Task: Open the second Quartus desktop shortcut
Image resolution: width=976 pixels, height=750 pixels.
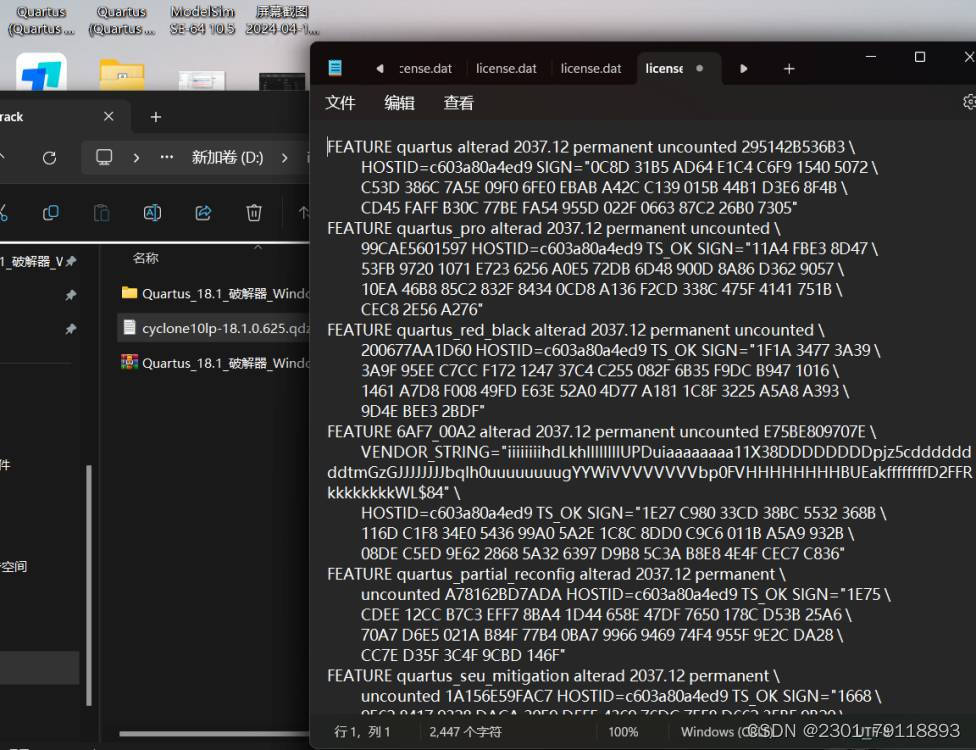Action: coord(121,20)
